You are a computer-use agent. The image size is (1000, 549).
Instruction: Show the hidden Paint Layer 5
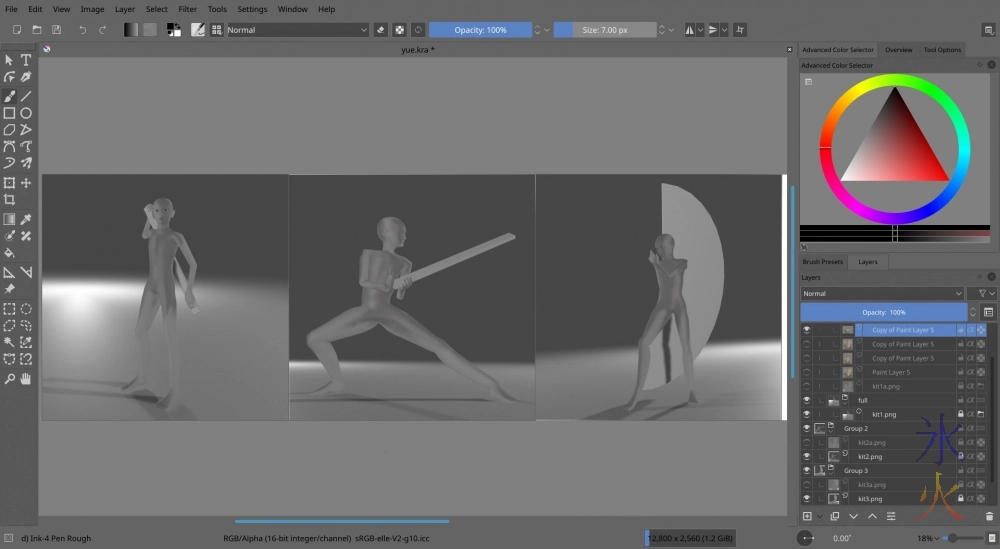[x=807, y=372]
